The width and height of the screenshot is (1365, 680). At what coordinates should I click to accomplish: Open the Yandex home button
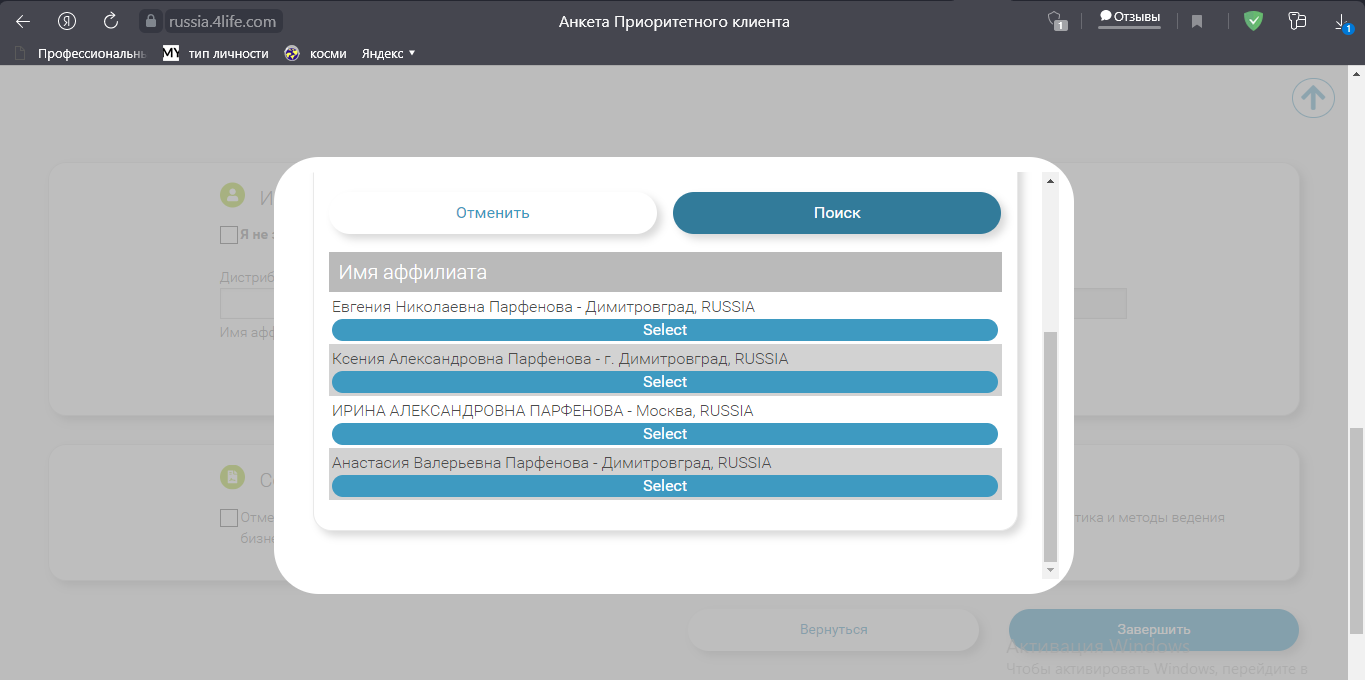tap(67, 21)
